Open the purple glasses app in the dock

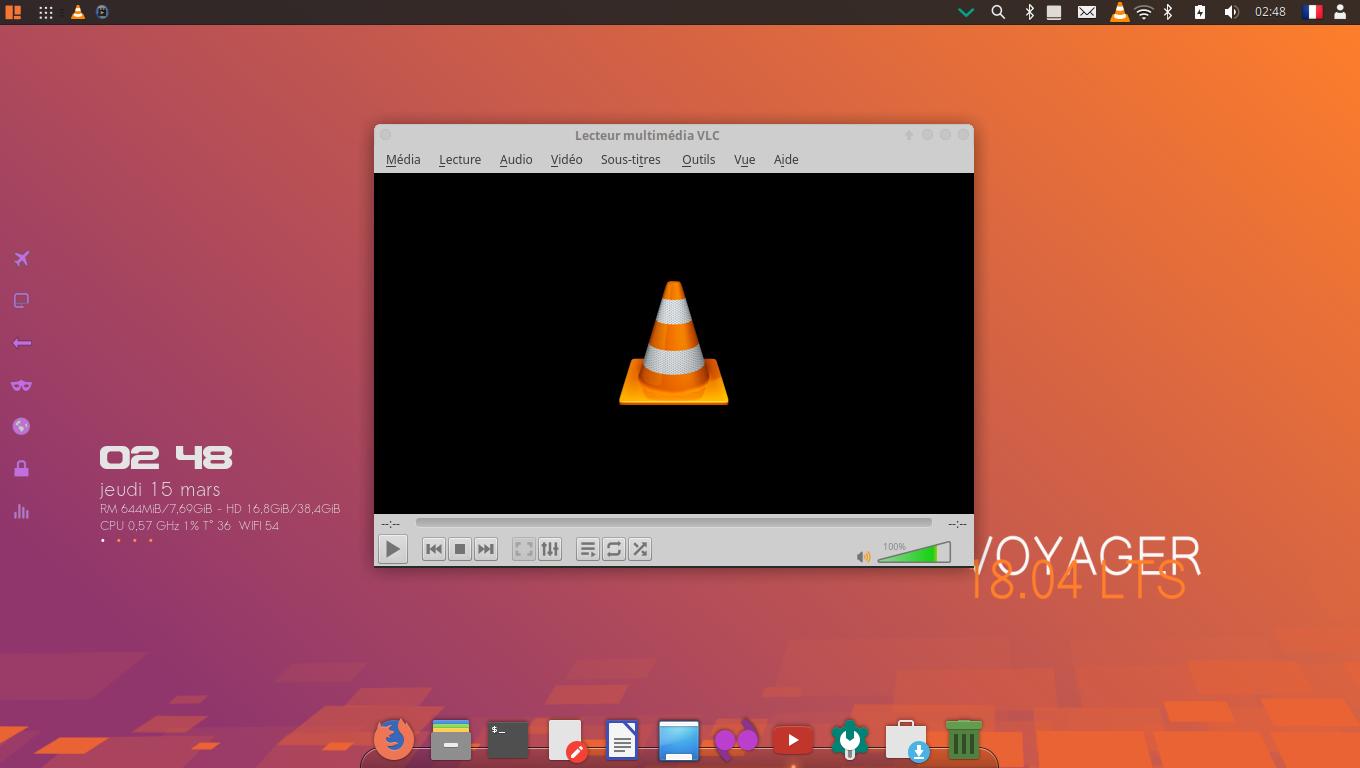point(736,740)
